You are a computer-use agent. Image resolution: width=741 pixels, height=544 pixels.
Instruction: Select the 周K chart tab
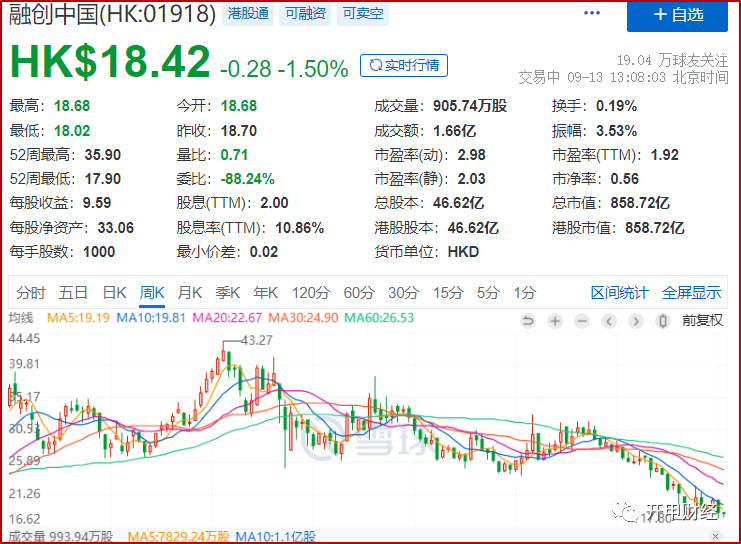click(x=152, y=293)
